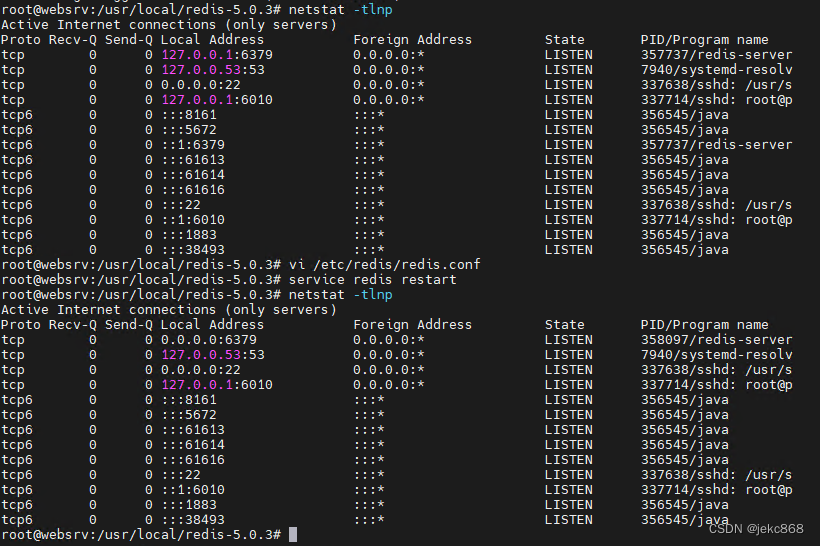Viewport: 820px width, 546px height.
Task: Click the 358097/redis-server program name
Action: click(x=716, y=340)
